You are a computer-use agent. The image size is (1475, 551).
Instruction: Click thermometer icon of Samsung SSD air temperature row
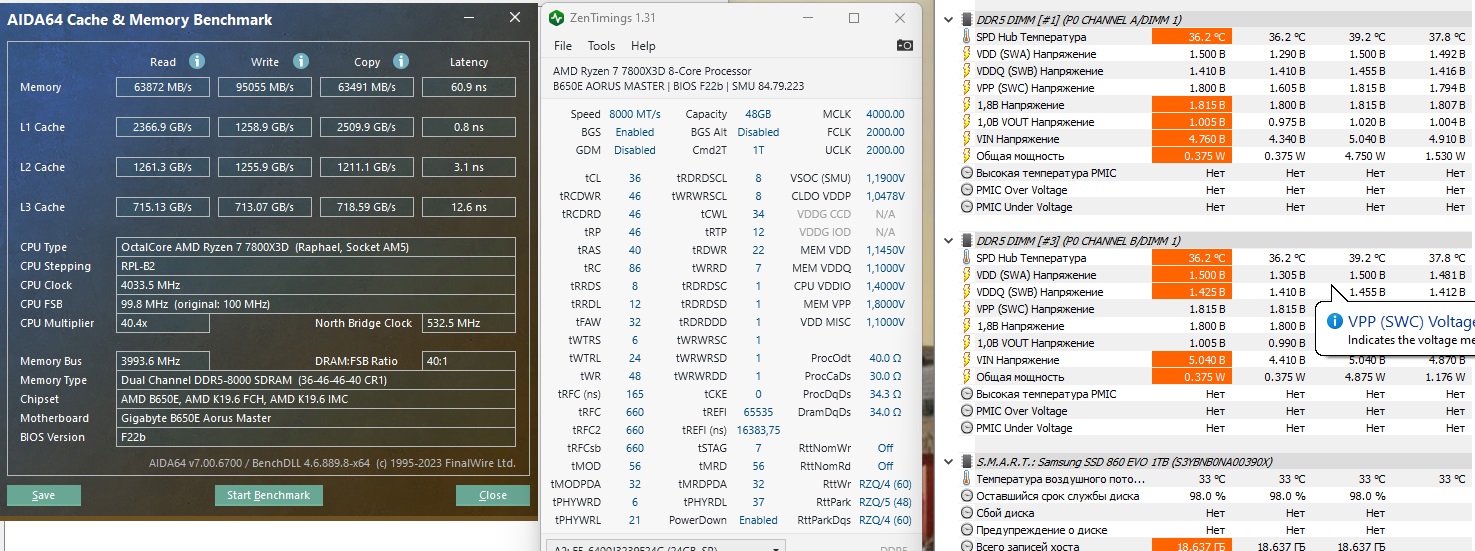pyautogui.click(x=966, y=479)
